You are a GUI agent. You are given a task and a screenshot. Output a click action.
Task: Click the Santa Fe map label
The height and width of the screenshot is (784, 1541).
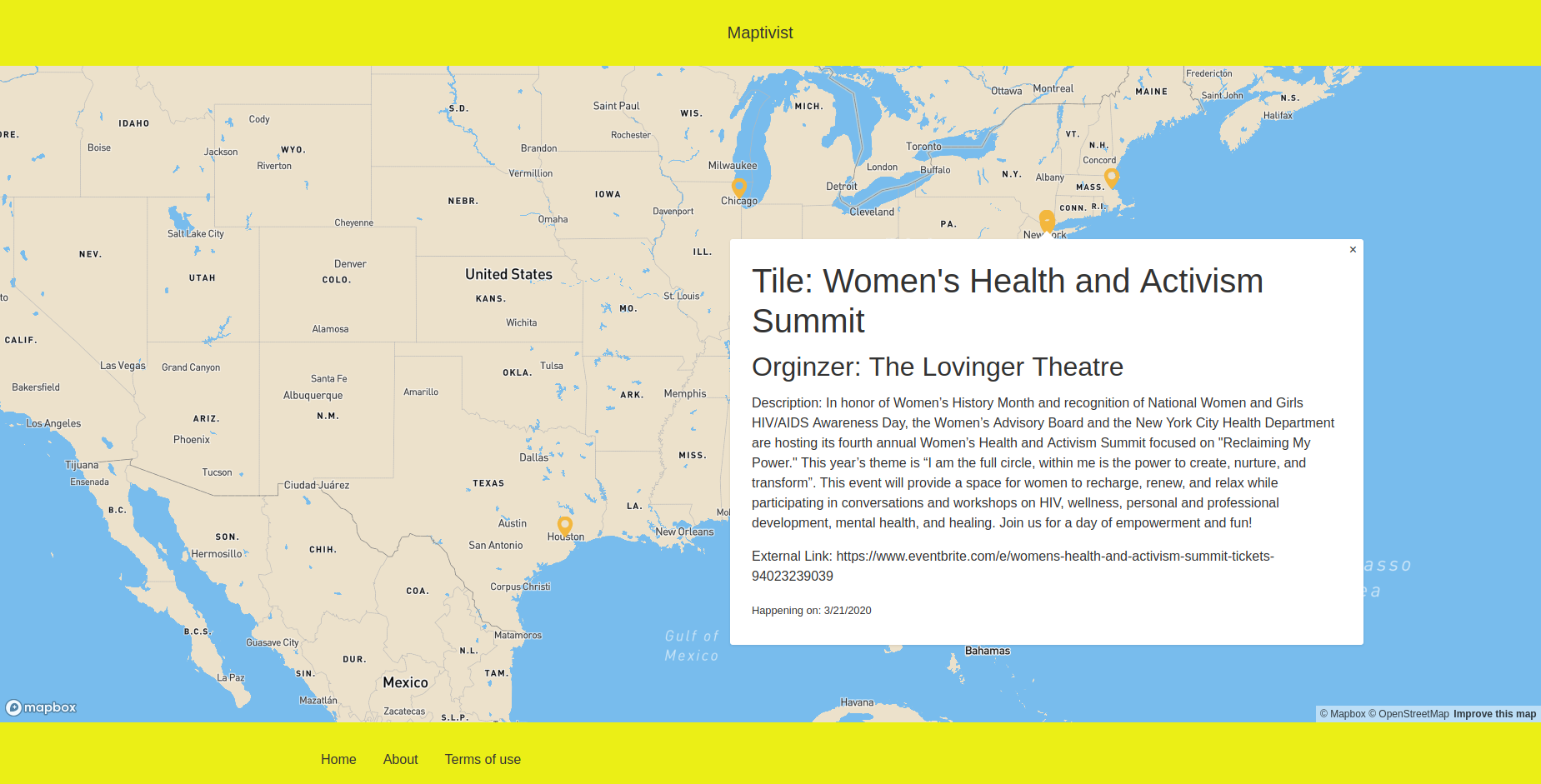click(329, 379)
